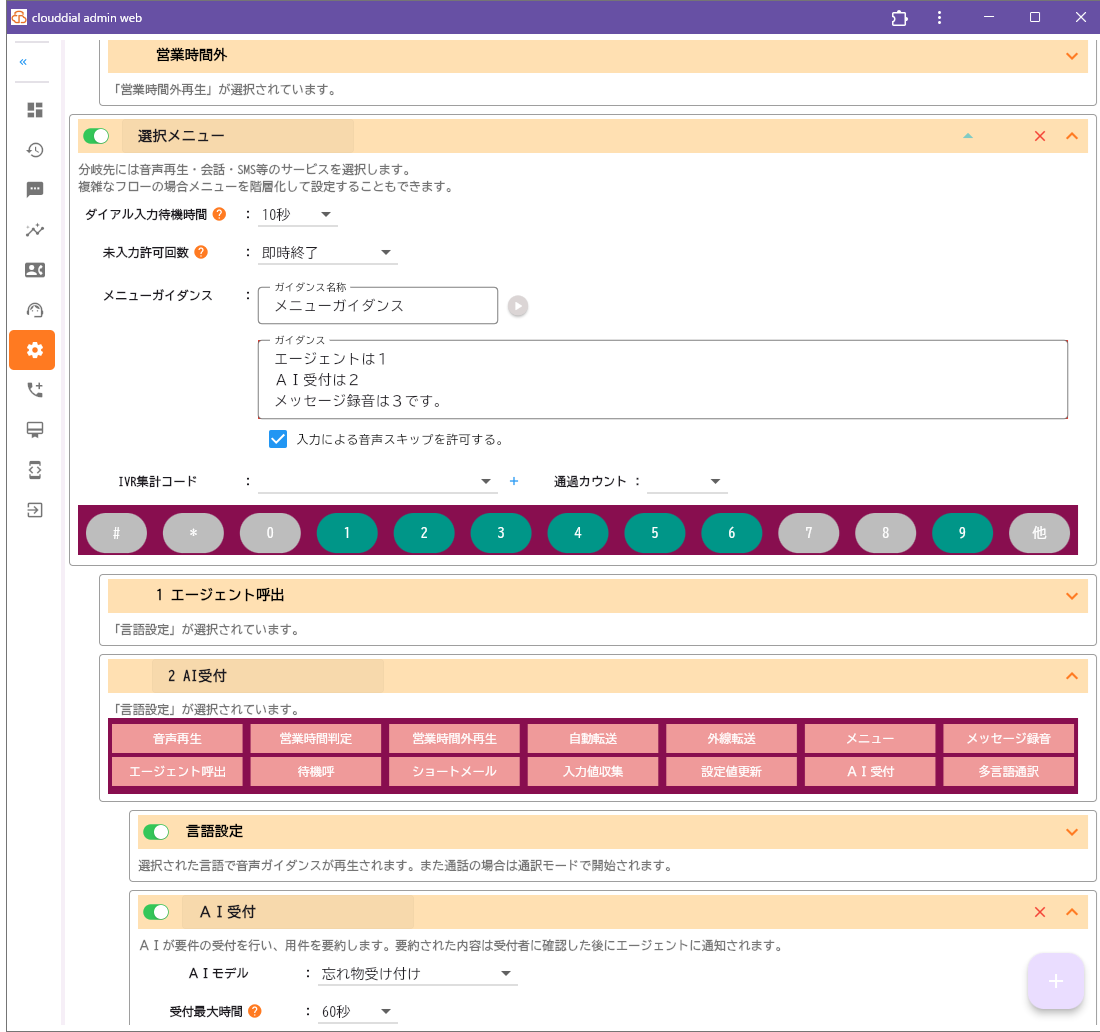
Task: Turn off the ＡＩ受付 toggle
Action: [x=156, y=911]
